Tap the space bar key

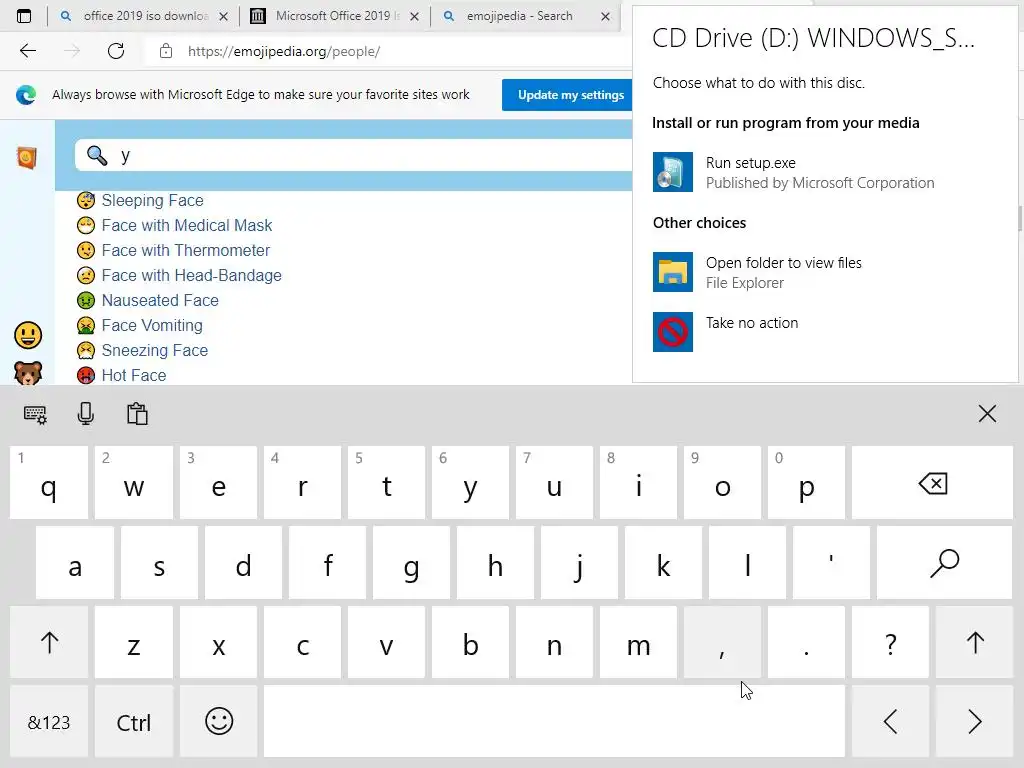tap(554, 722)
